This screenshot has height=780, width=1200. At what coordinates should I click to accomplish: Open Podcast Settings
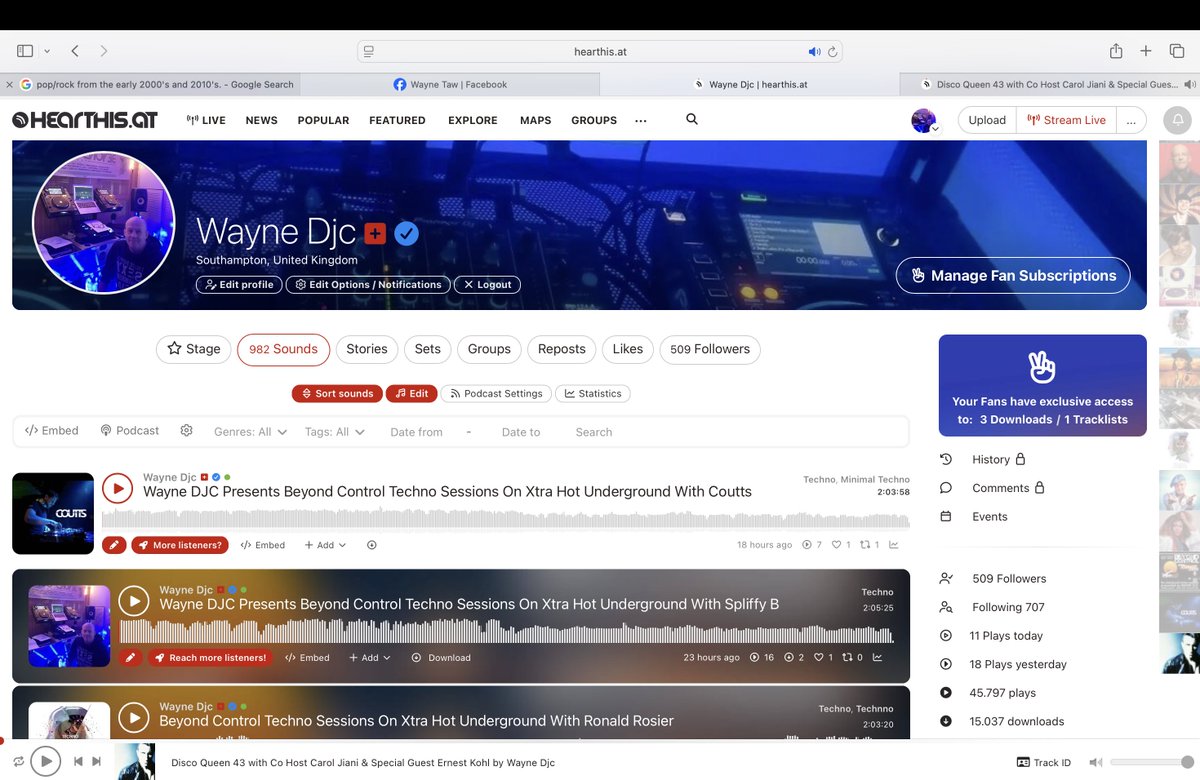click(x=495, y=394)
